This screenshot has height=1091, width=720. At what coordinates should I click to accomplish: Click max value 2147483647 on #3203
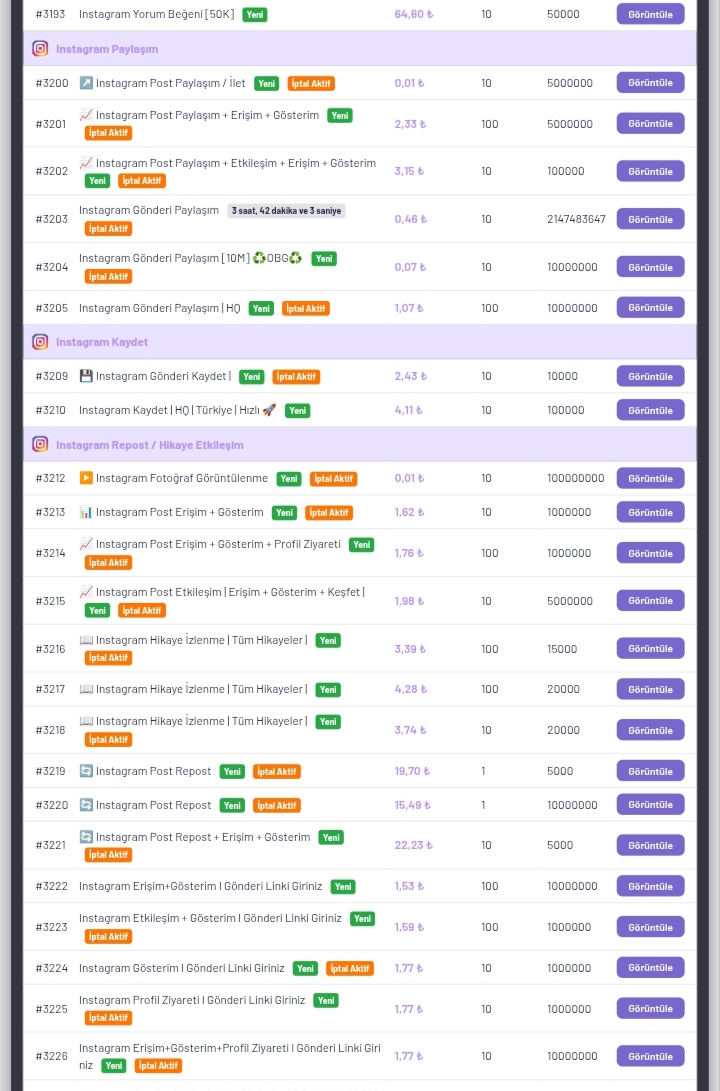click(x=576, y=219)
